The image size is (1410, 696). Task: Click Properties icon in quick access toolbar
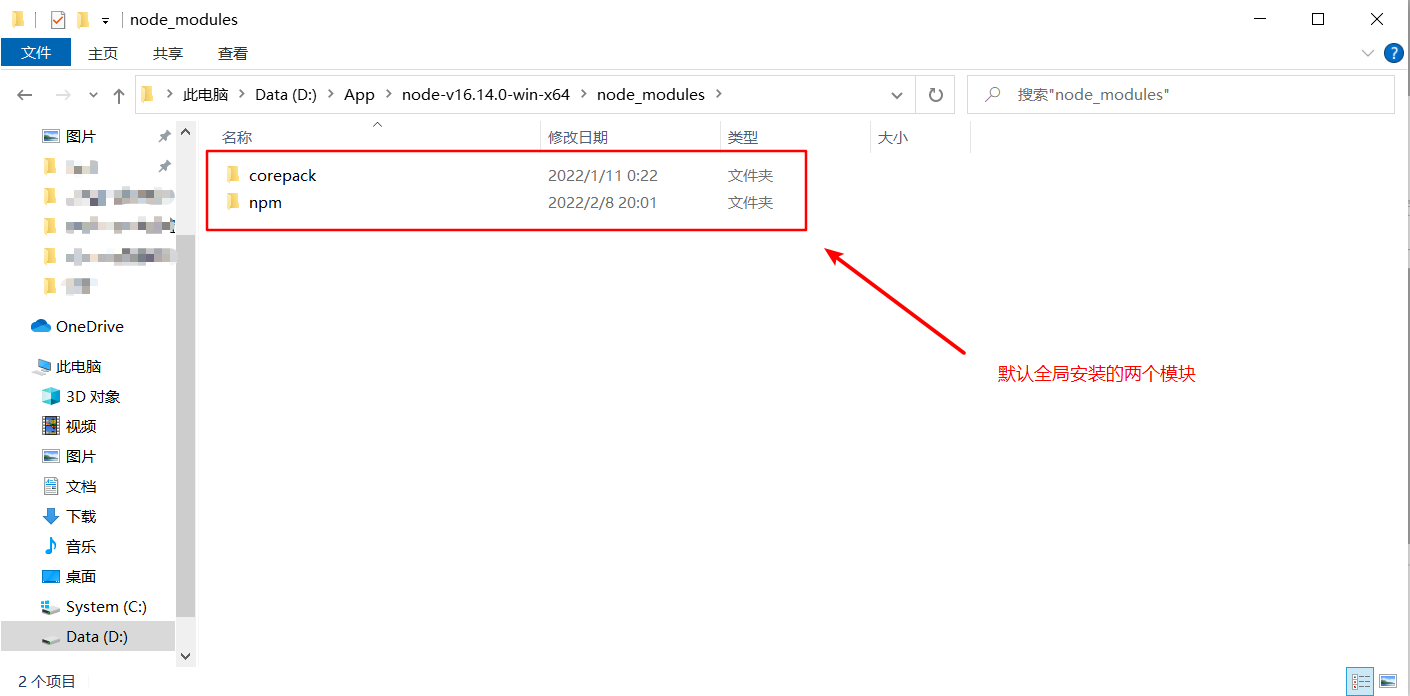57,19
